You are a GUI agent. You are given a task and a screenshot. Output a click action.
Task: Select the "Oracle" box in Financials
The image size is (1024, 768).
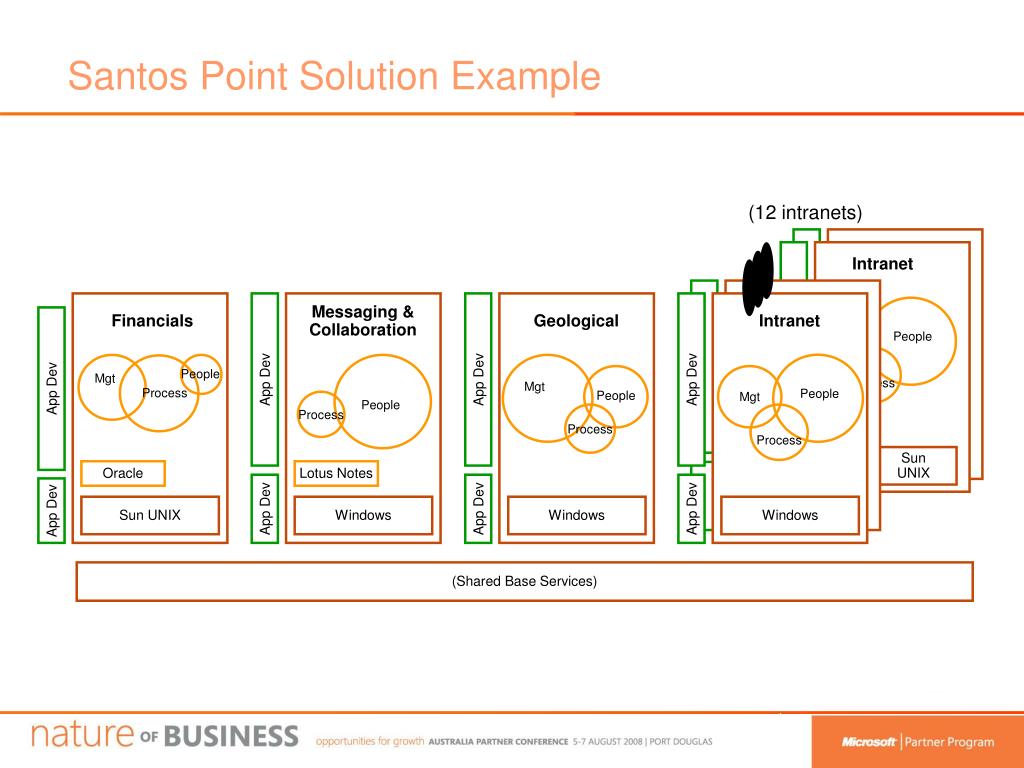[123, 473]
